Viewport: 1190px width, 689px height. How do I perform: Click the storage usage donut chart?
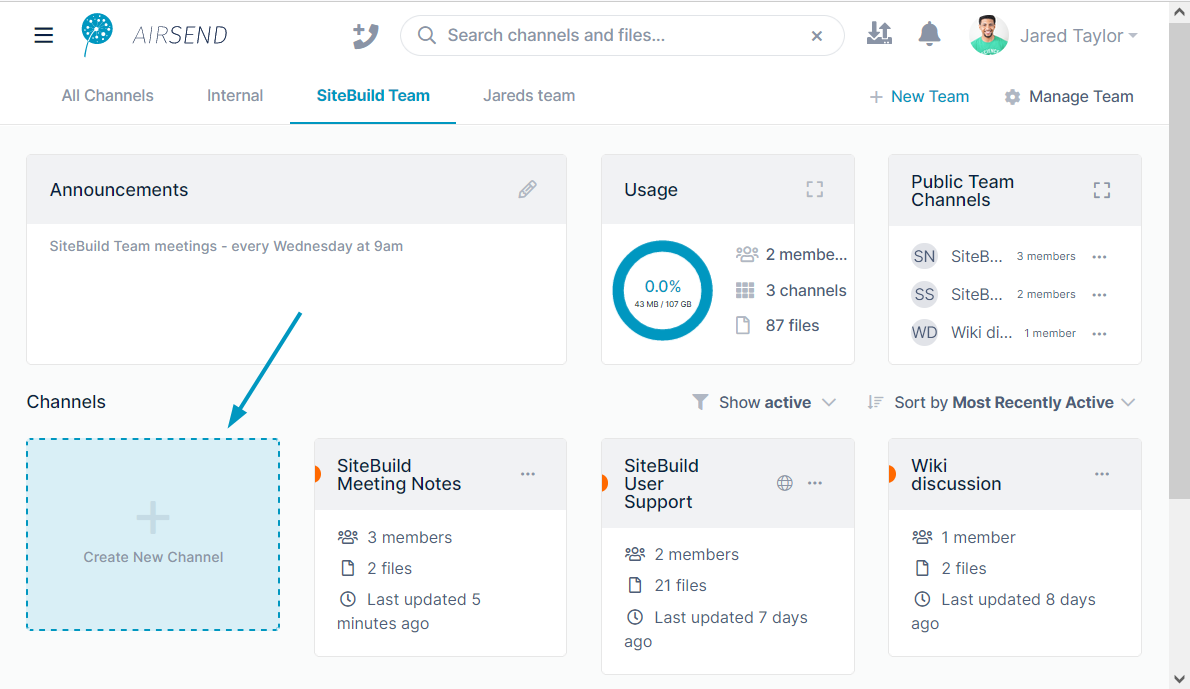click(x=663, y=291)
